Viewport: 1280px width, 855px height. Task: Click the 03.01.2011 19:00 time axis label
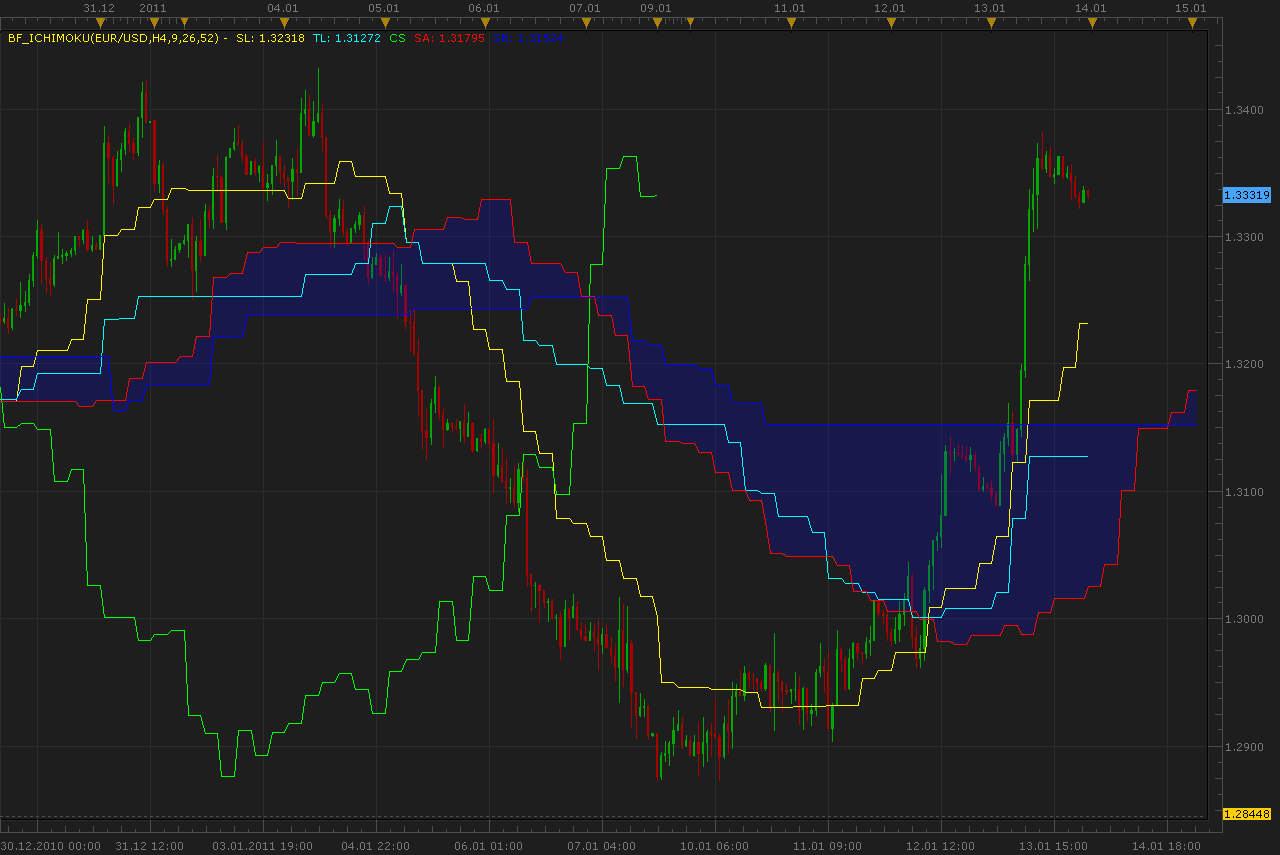point(262,845)
